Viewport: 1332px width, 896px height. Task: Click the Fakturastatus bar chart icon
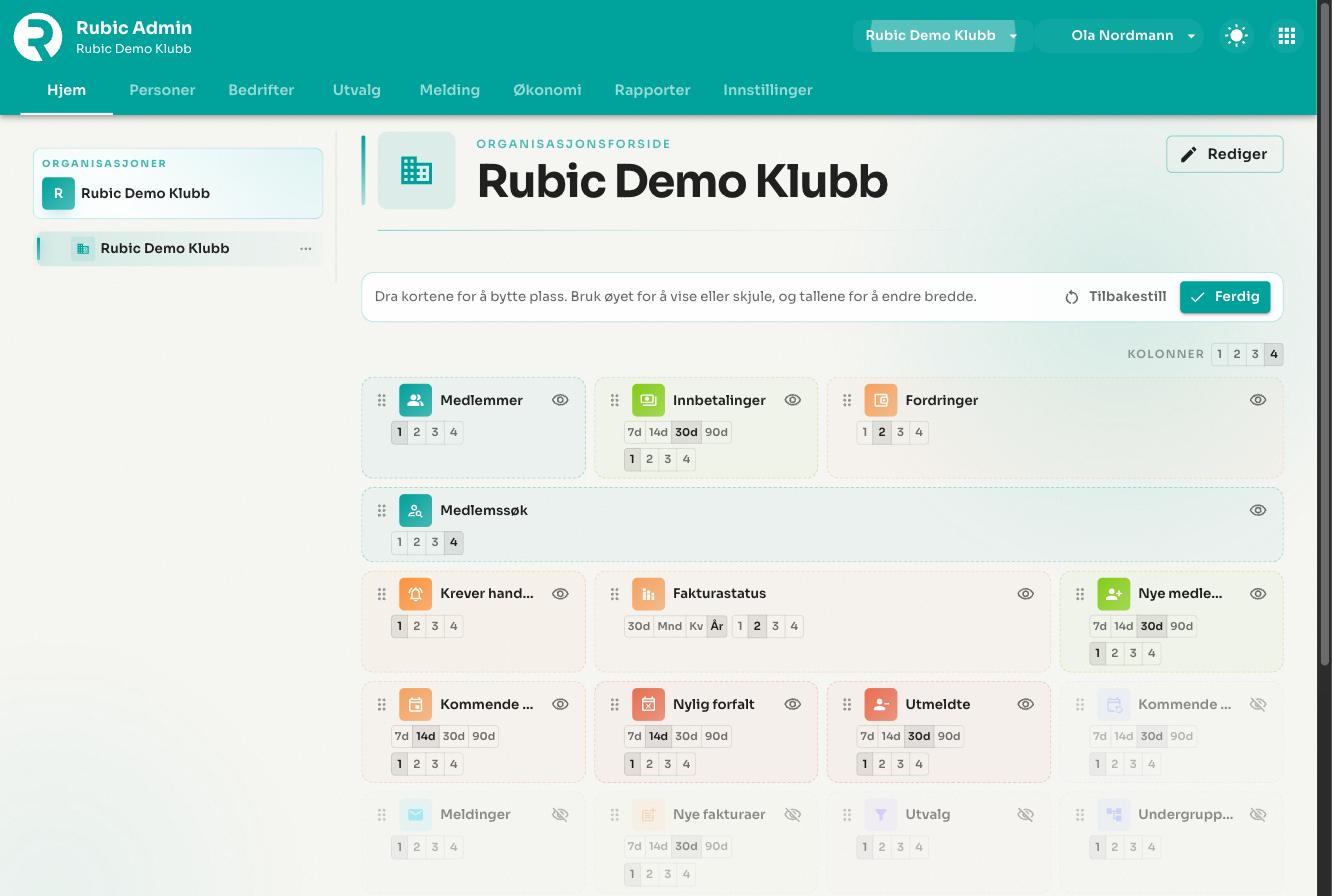pyautogui.click(x=648, y=594)
